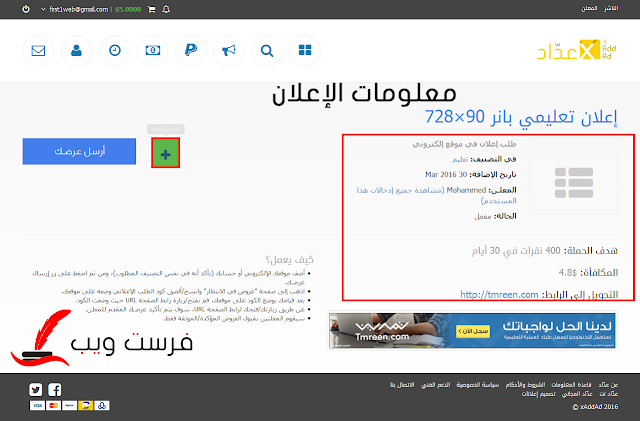This screenshot has height=421, width=640.
Task: Click the blue أرسل عرضك button
Action: coord(79,151)
